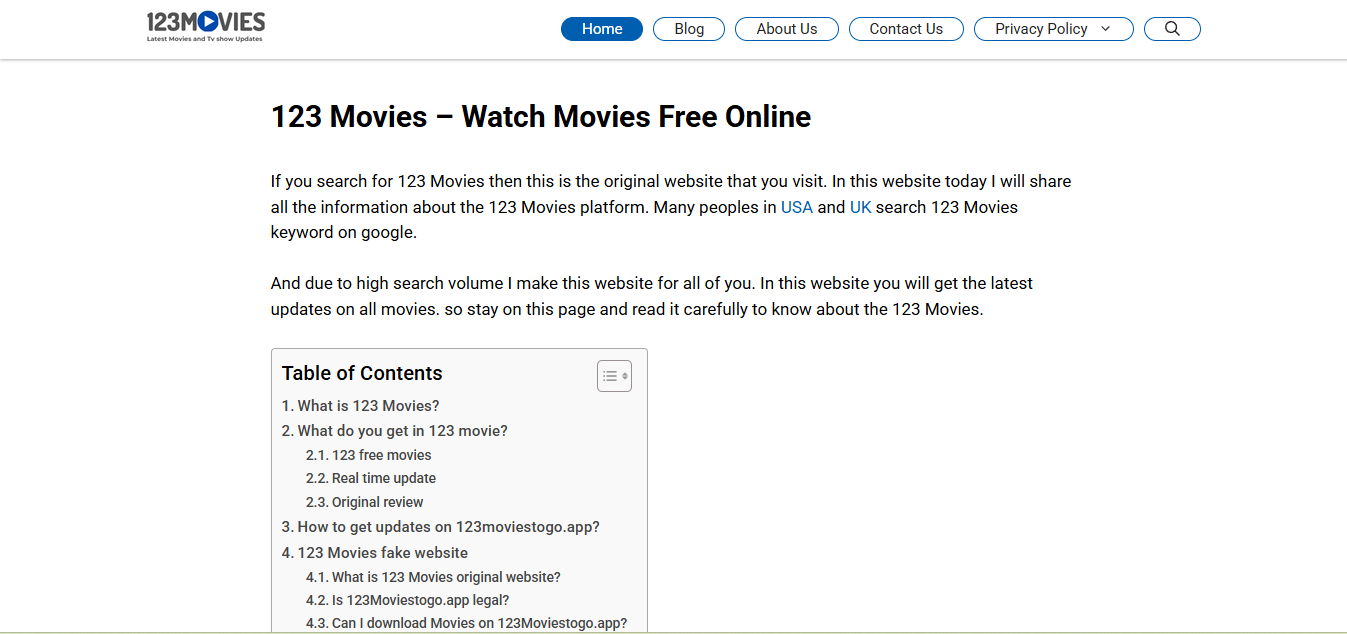Click the '123 Movies – Watch Movies Free Online' heading
The image size is (1347, 634).
pyautogui.click(x=541, y=117)
